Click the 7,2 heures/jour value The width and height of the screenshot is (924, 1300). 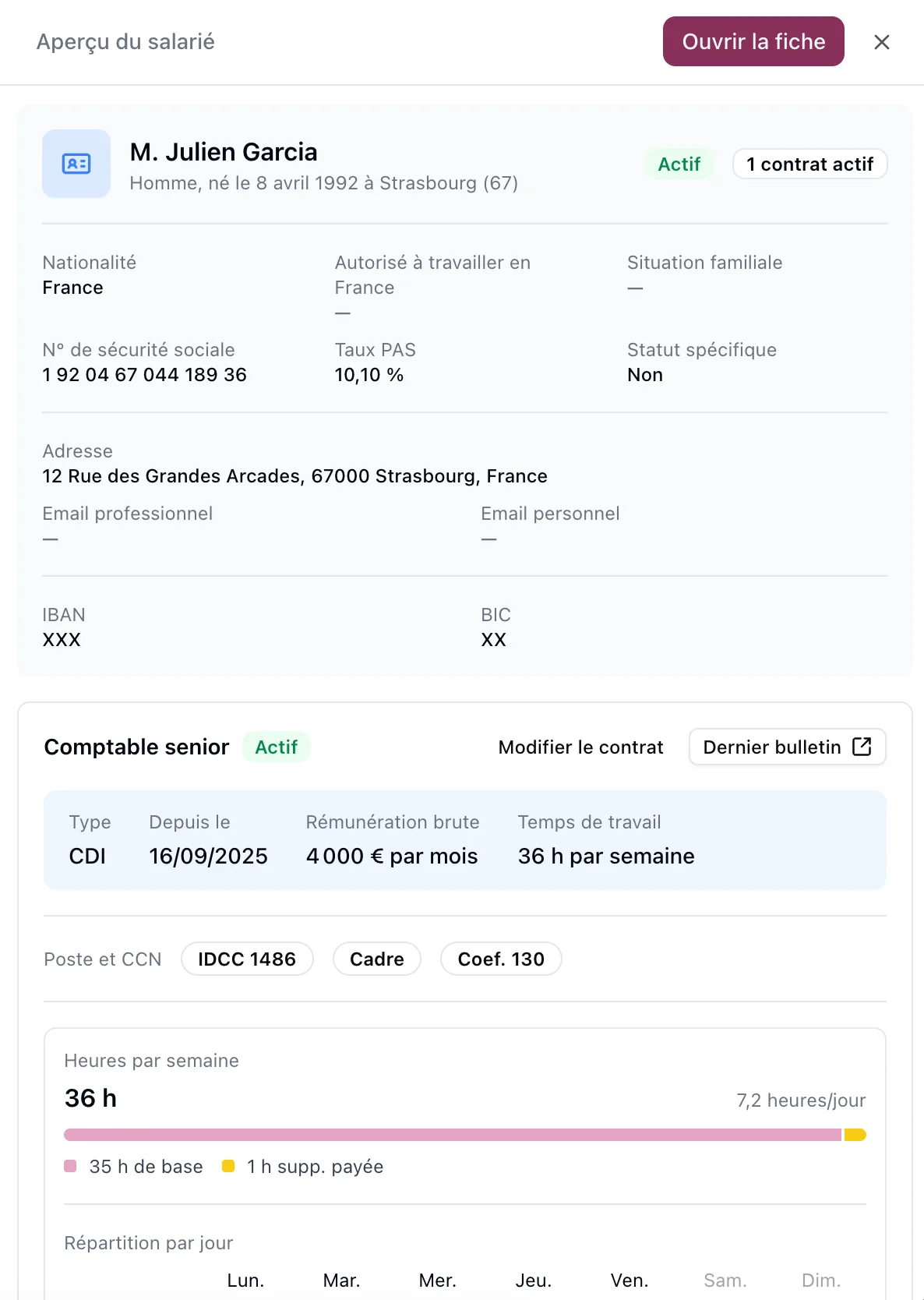click(x=801, y=1100)
